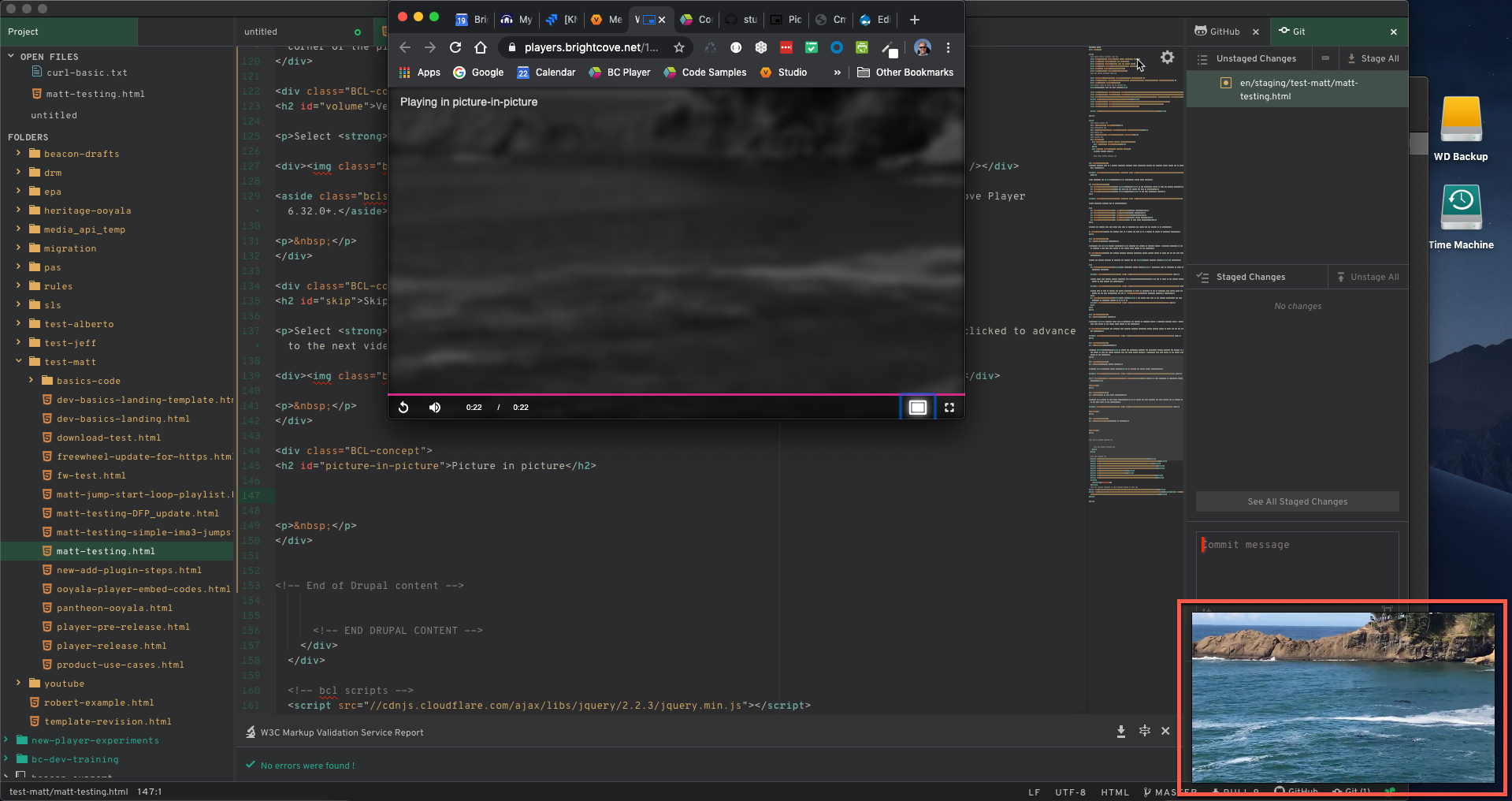Toggle the picture-in-picture button in player

(917, 408)
